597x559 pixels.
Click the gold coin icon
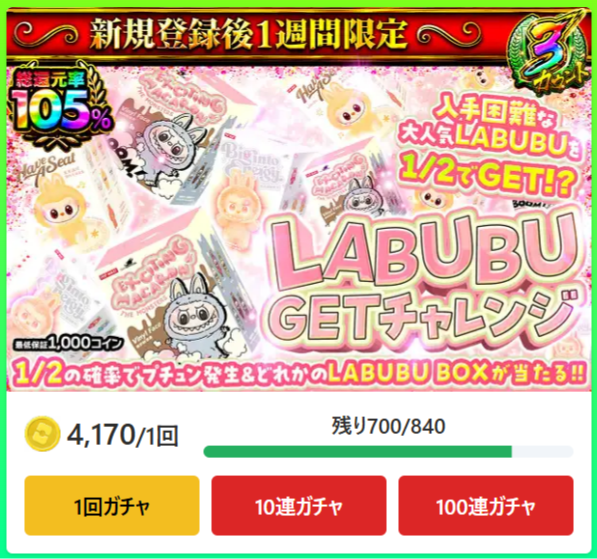(42, 434)
